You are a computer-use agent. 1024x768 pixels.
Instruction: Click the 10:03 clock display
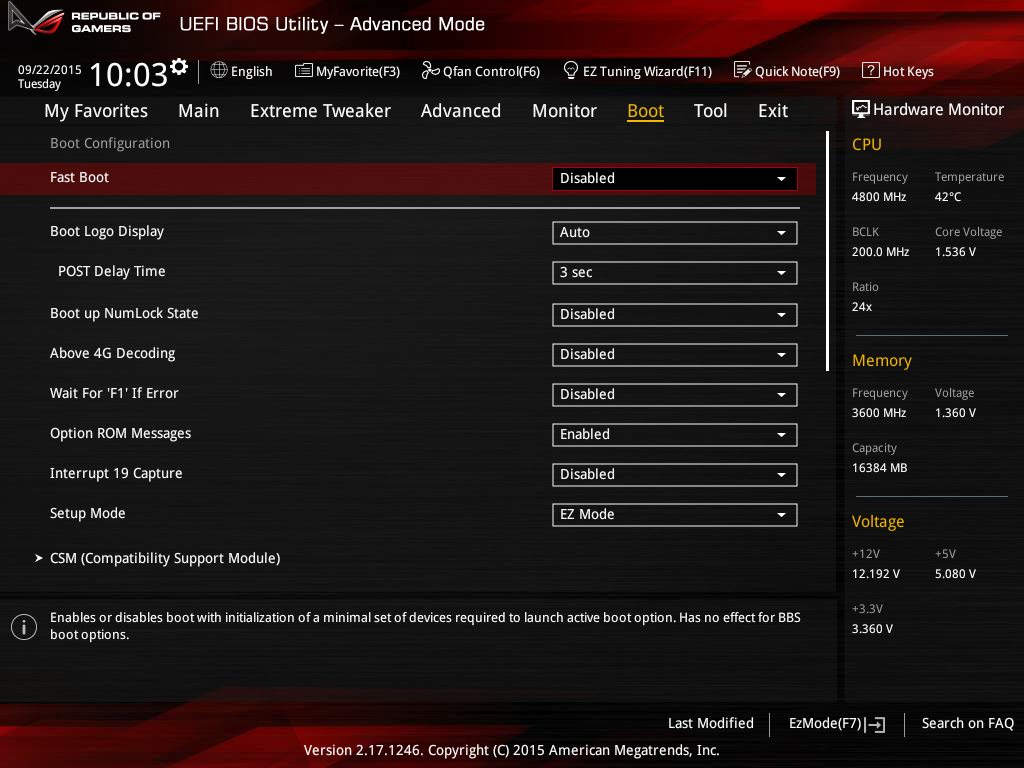coord(129,74)
